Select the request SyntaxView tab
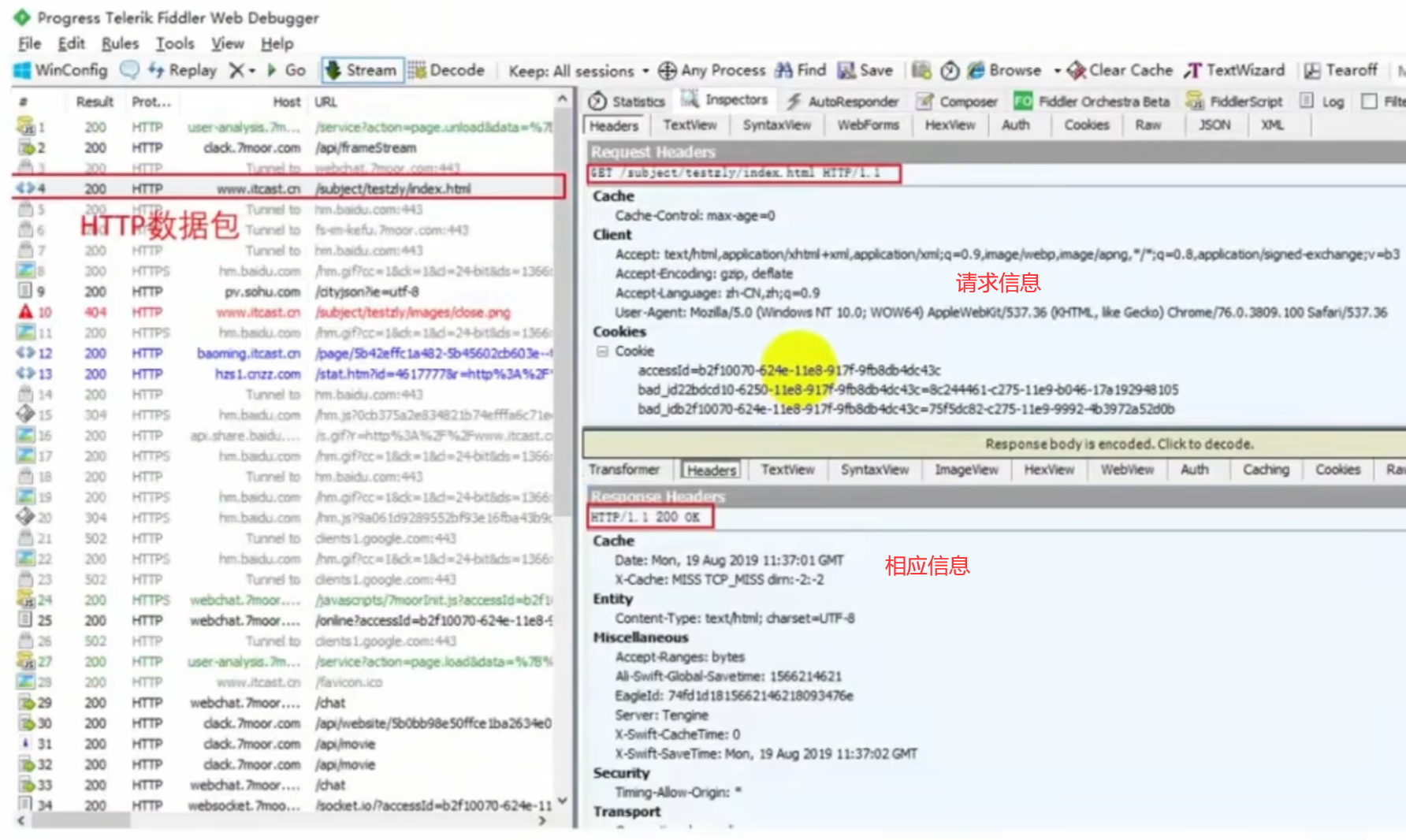 (776, 125)
